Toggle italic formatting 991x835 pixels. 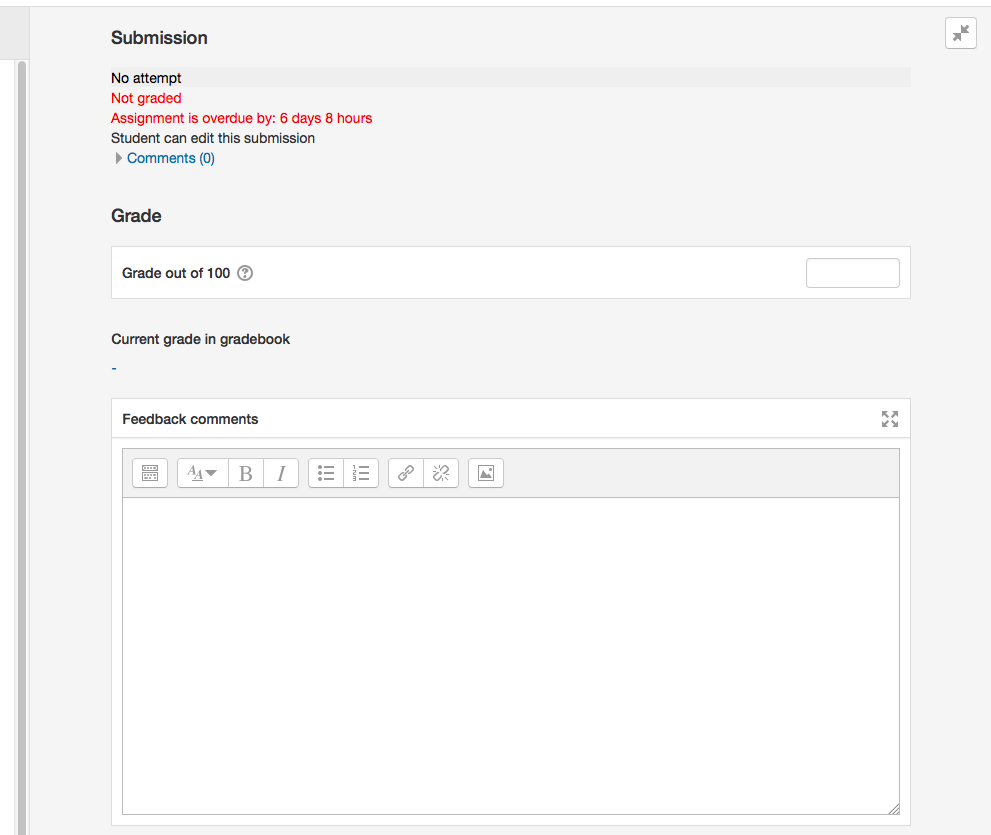click(x=281, y=473)
